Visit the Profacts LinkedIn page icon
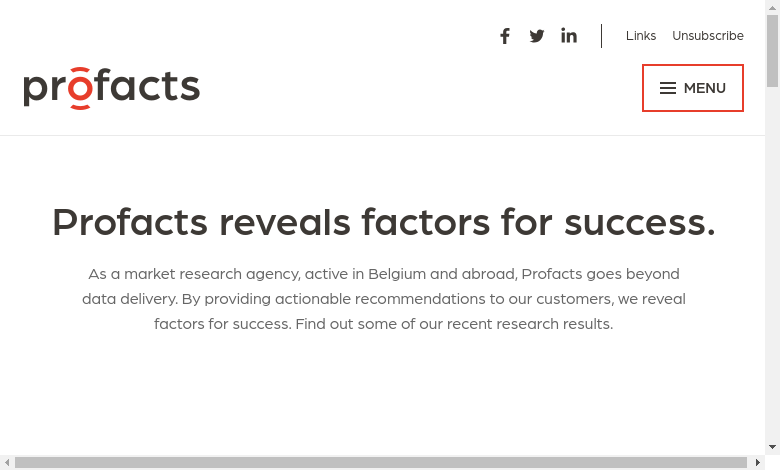The width and height of the screenshot is (780, 470). point(569,36)
